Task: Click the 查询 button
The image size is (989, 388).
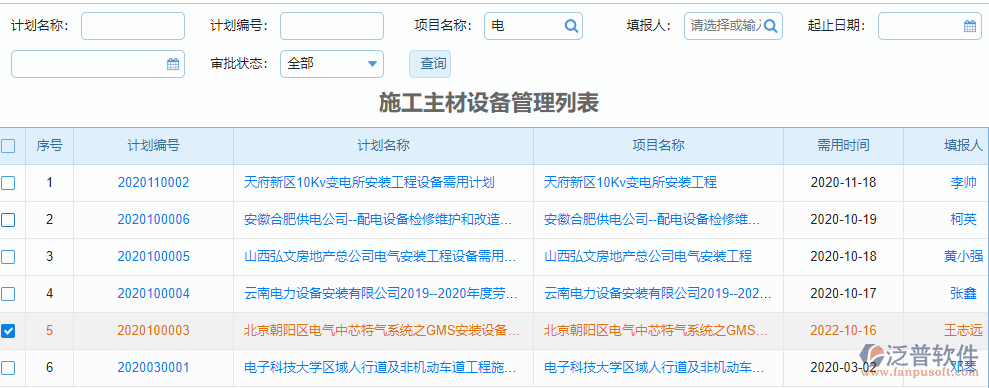Action: [430, 64]
